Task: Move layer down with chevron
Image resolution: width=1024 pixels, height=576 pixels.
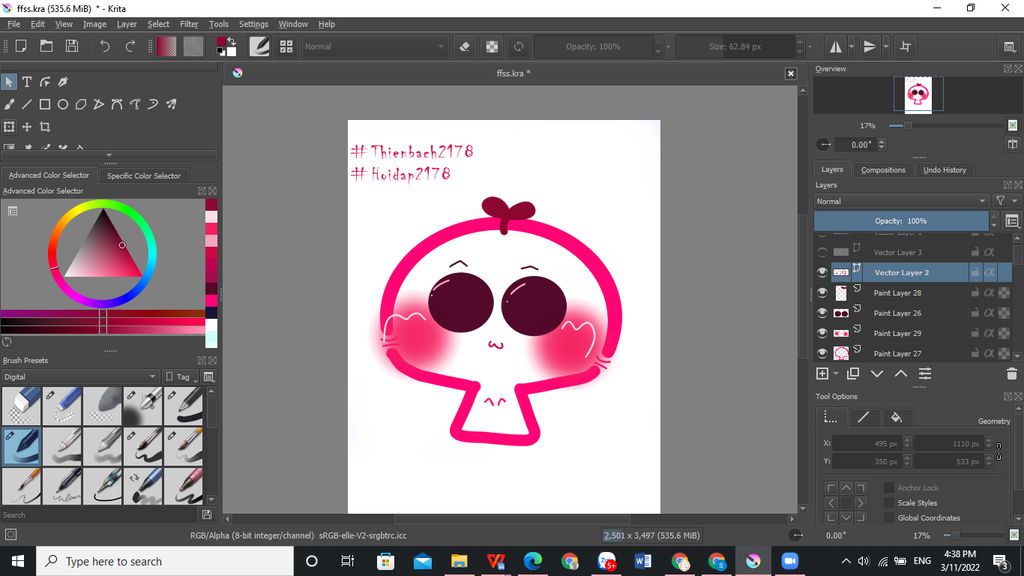Action: click(877, 374)
